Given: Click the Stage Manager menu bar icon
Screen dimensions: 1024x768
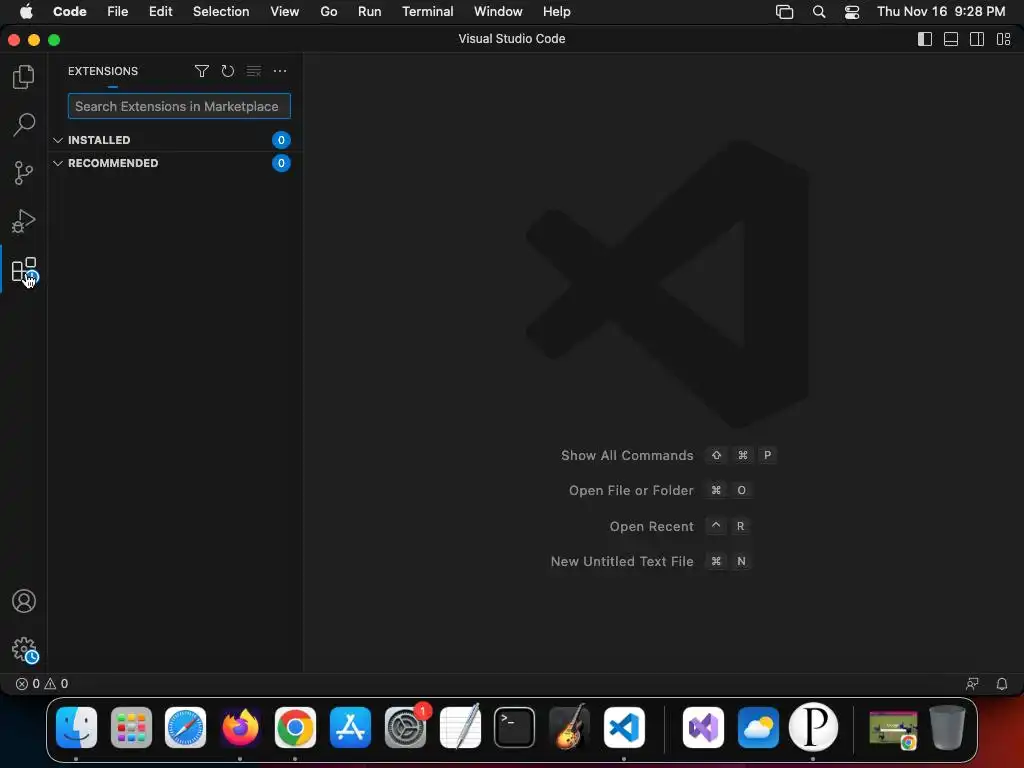Looking at the screenshot, I should click(784, 11).
